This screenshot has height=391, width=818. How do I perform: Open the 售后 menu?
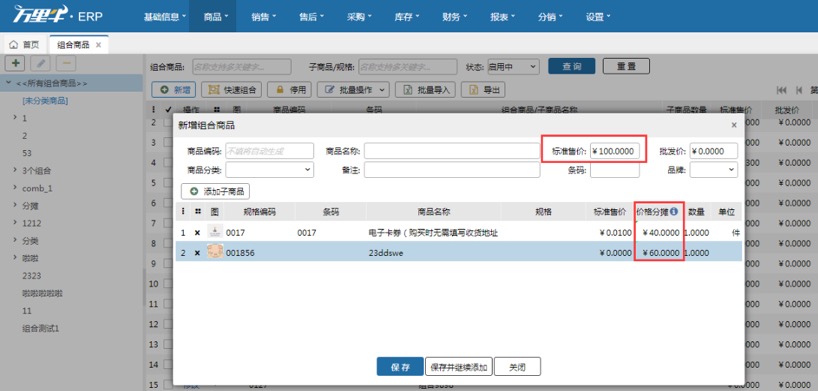click(x=311, y=16)
